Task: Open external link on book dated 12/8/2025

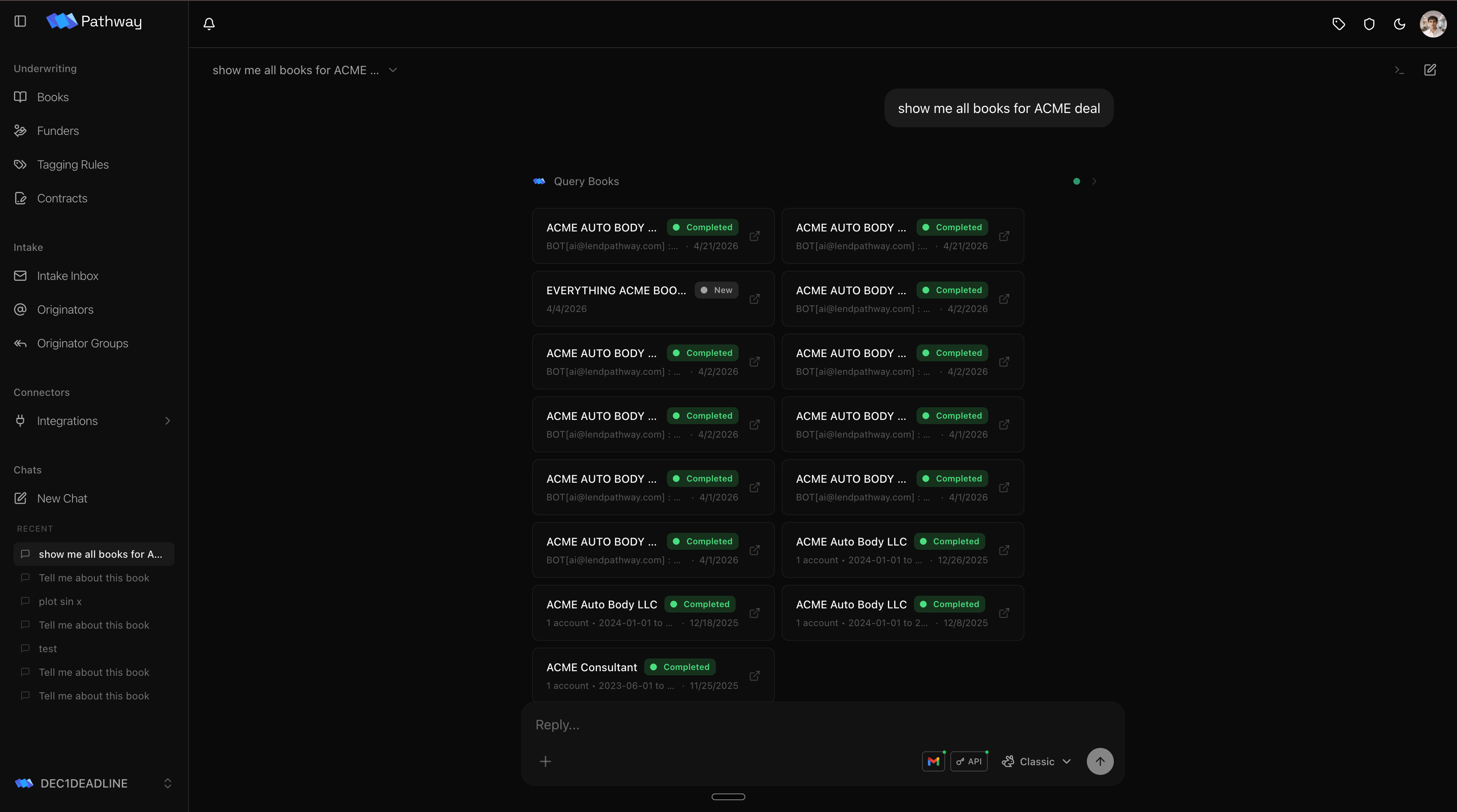Action: (x=1004, y=613)
